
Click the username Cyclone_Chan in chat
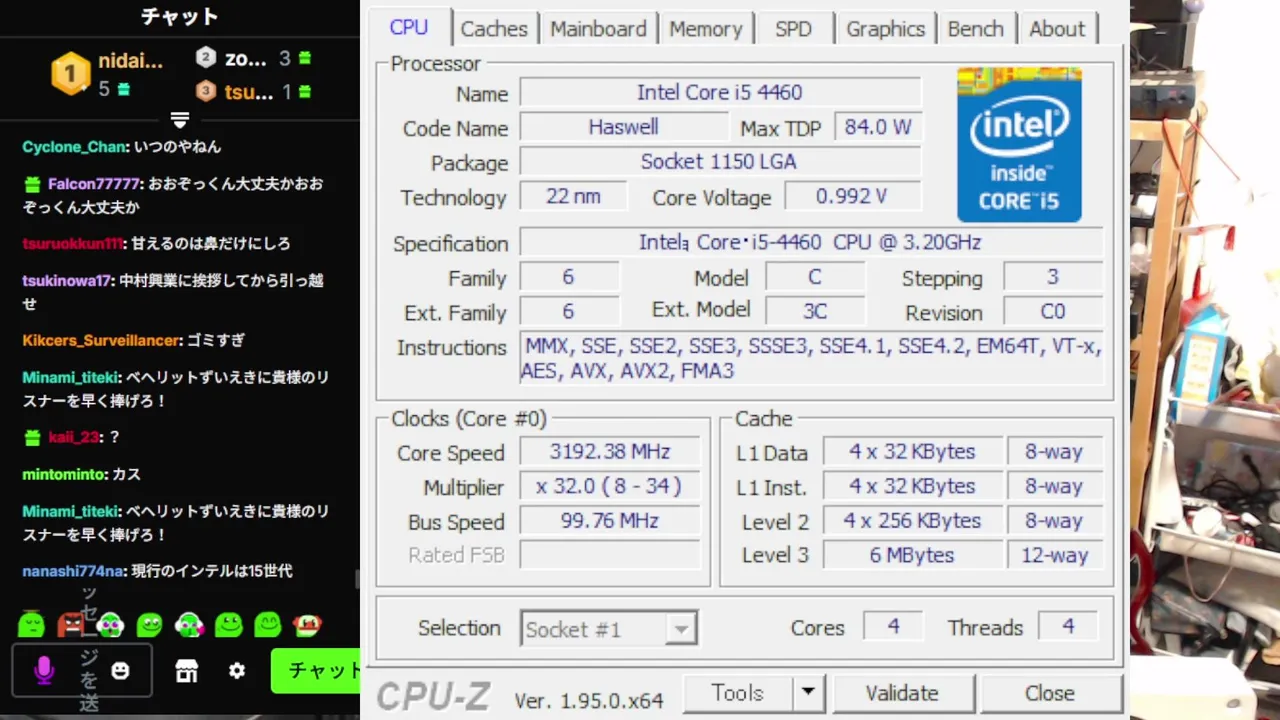tap(74, 147)
